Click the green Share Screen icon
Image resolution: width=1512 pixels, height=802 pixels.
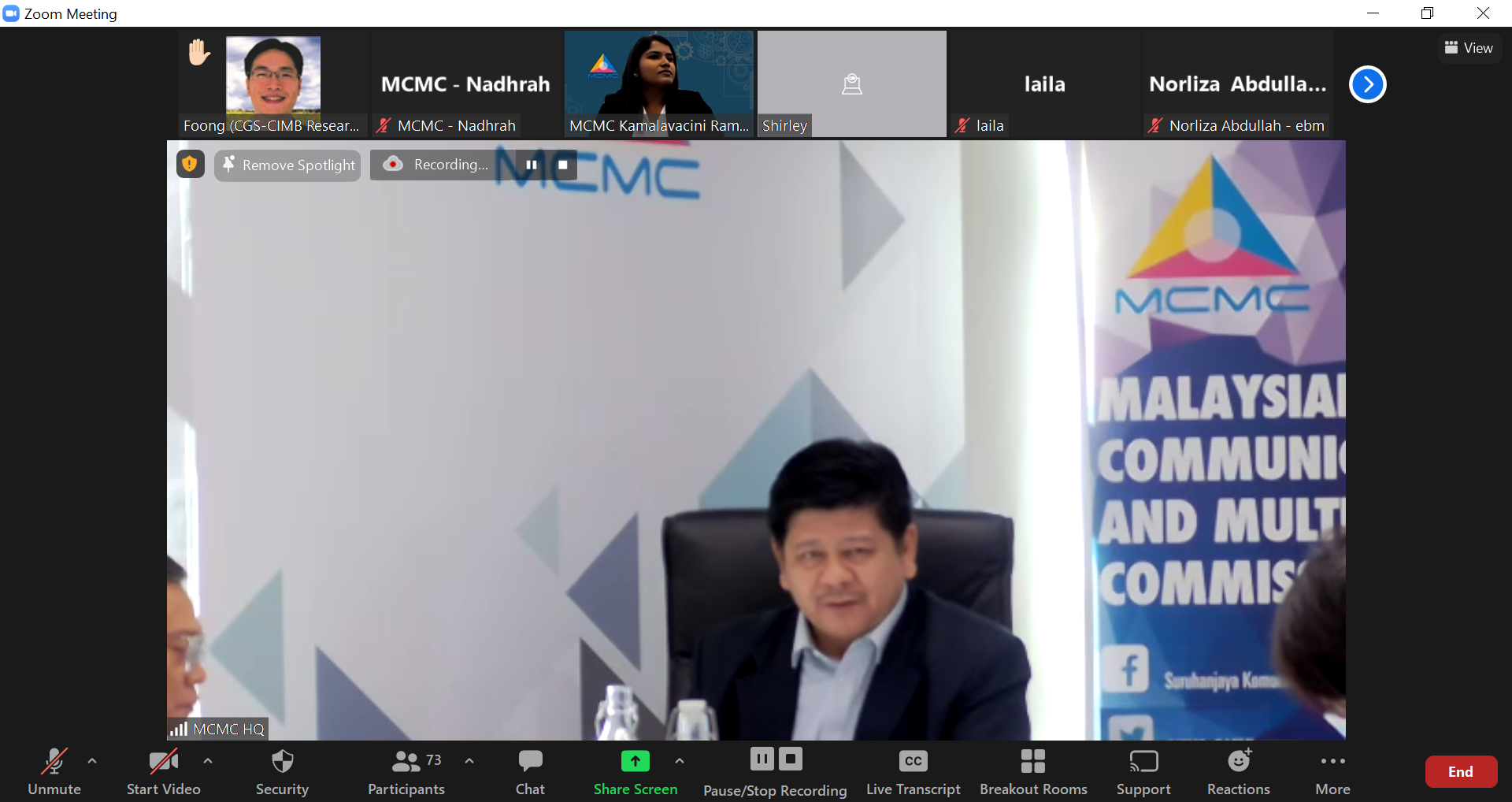pyautogui.click(x=635, y=761)
